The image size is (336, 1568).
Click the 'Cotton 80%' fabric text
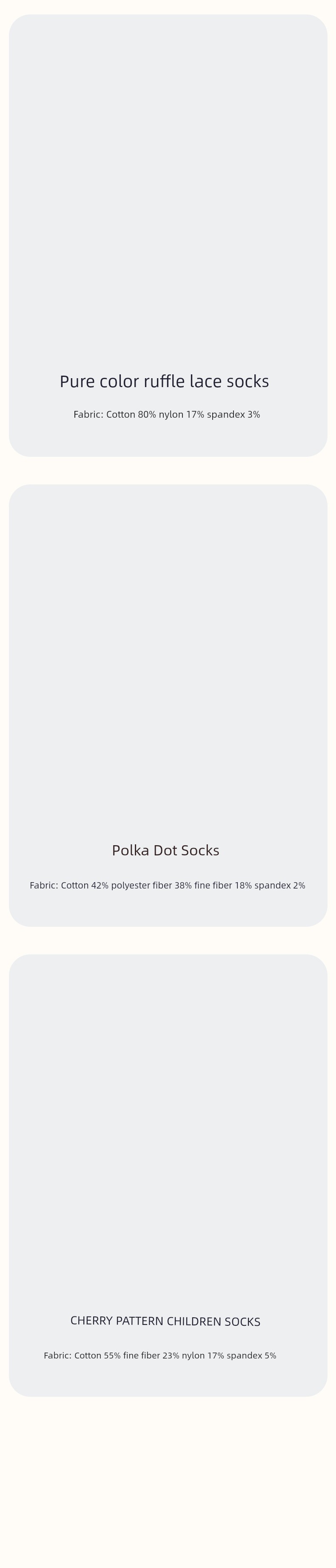point(131,415)
